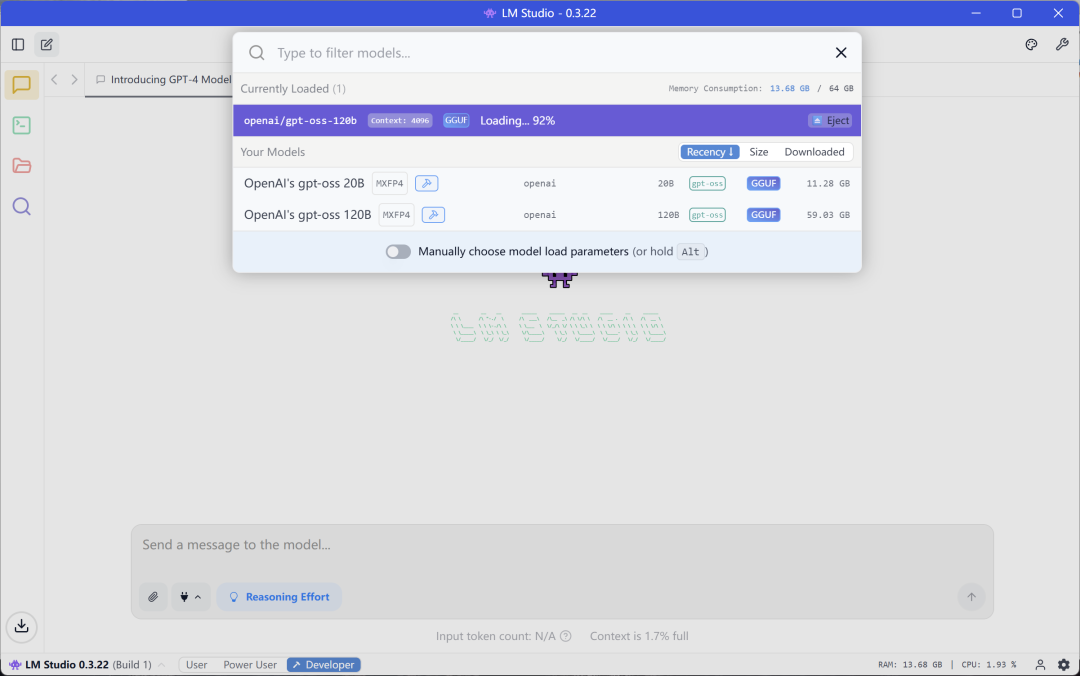Toggle the sidebar panel icon
The image size is (1080, 676).
coord(18,45)
